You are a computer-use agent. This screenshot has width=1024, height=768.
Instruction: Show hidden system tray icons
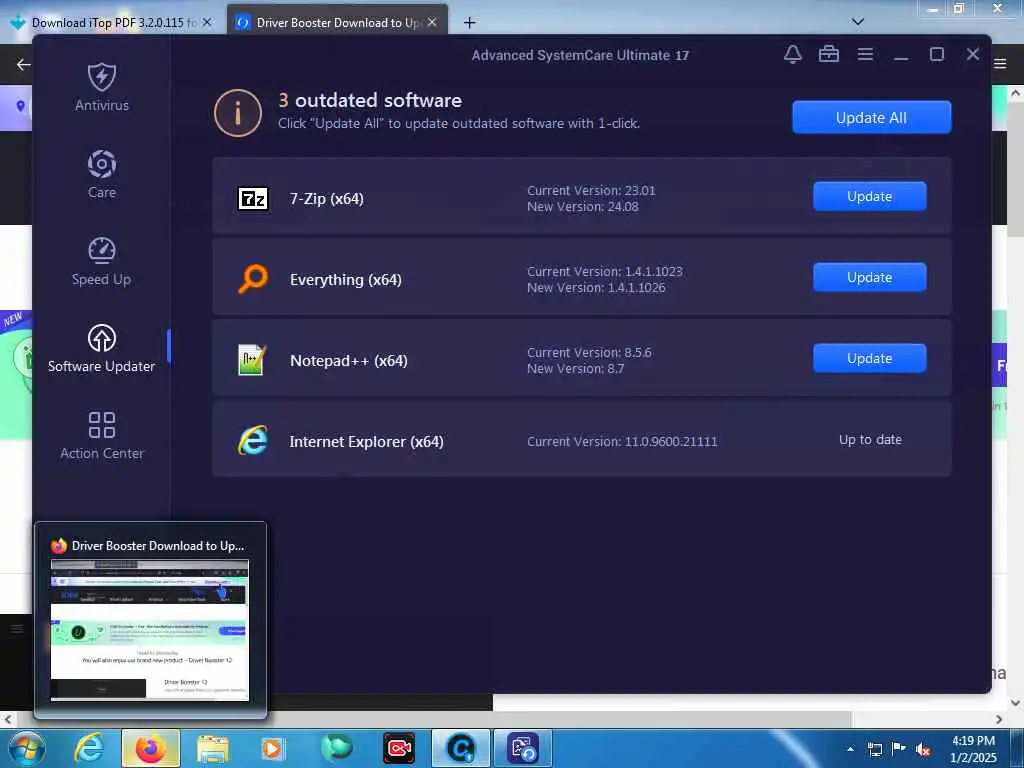(850, 749)
